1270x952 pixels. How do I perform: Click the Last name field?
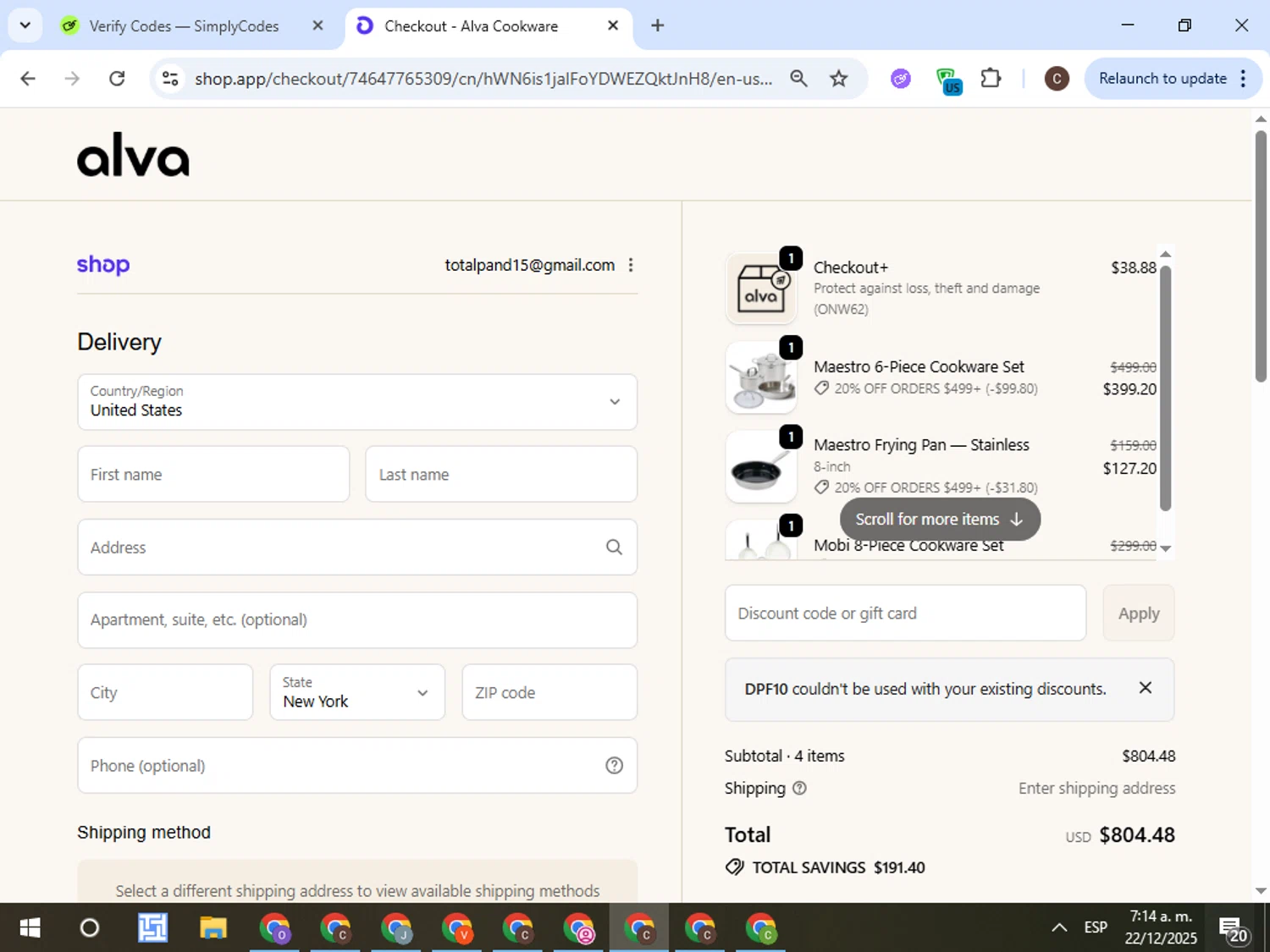(501, 474)
